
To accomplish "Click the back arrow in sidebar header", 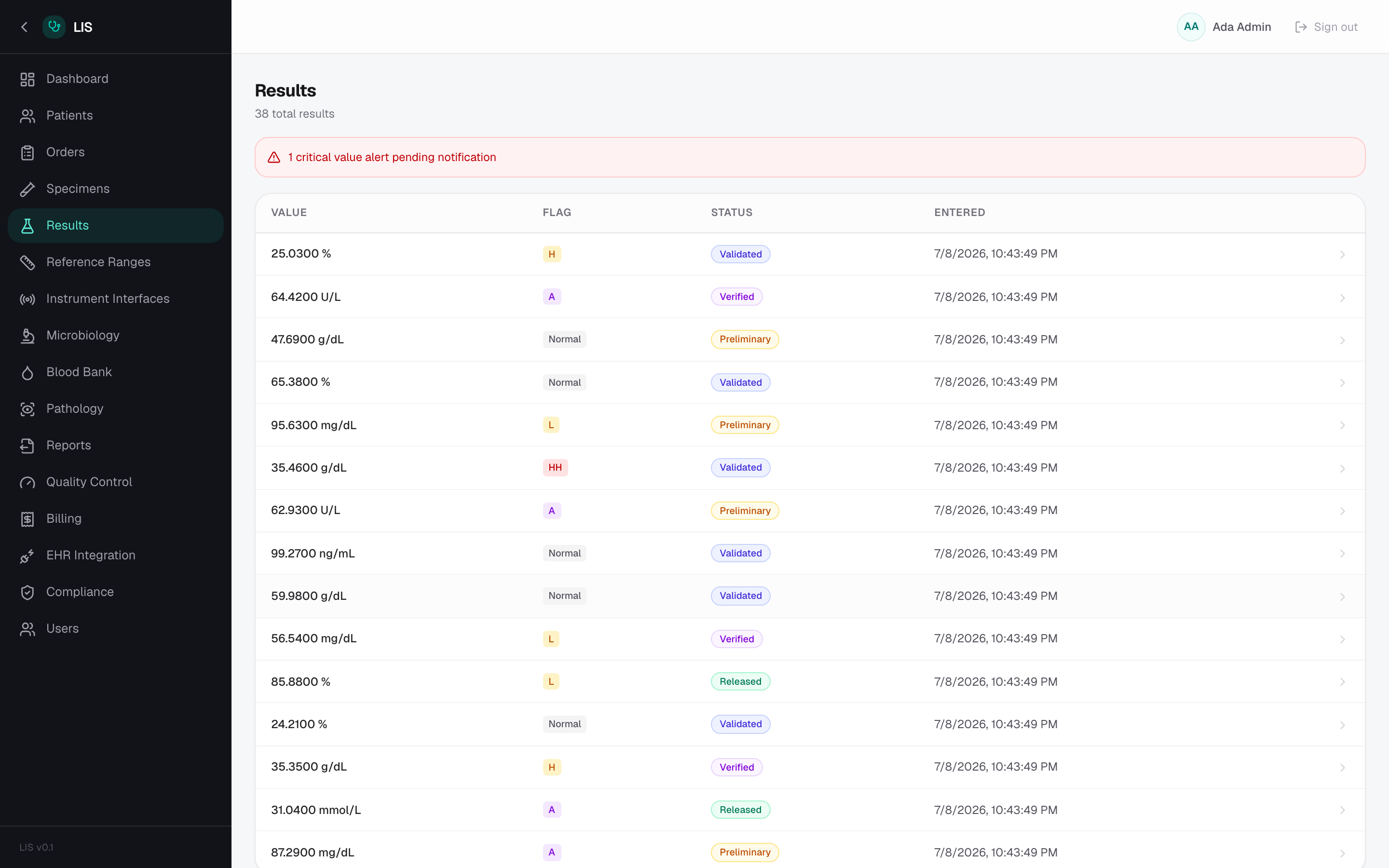I will point(24,27).
